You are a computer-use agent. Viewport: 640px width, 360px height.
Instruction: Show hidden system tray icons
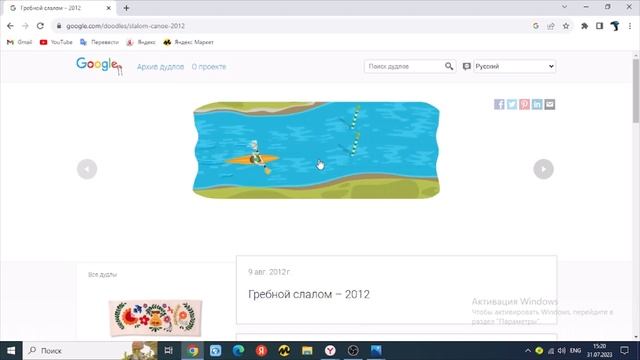tap(528, 351)
